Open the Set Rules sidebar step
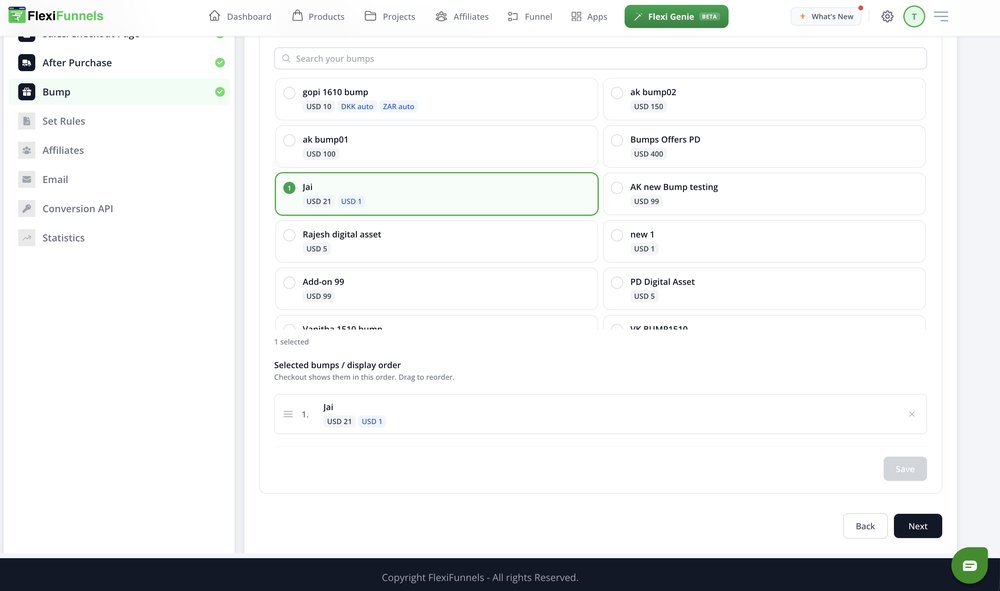Viewport: 1000px width, 591px height. click(x=120, y=121)
